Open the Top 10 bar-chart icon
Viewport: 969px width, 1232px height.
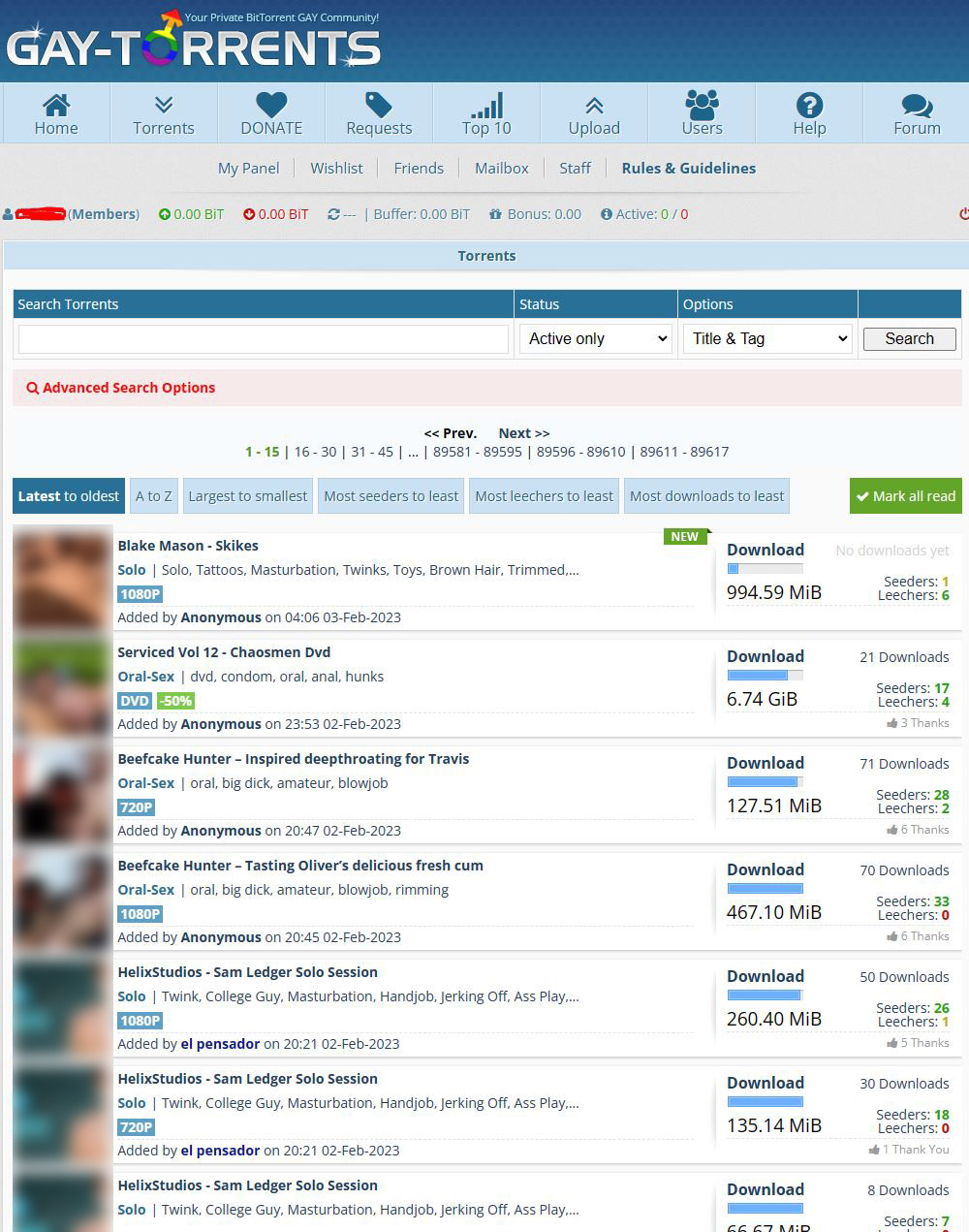(x=486, y=105)
